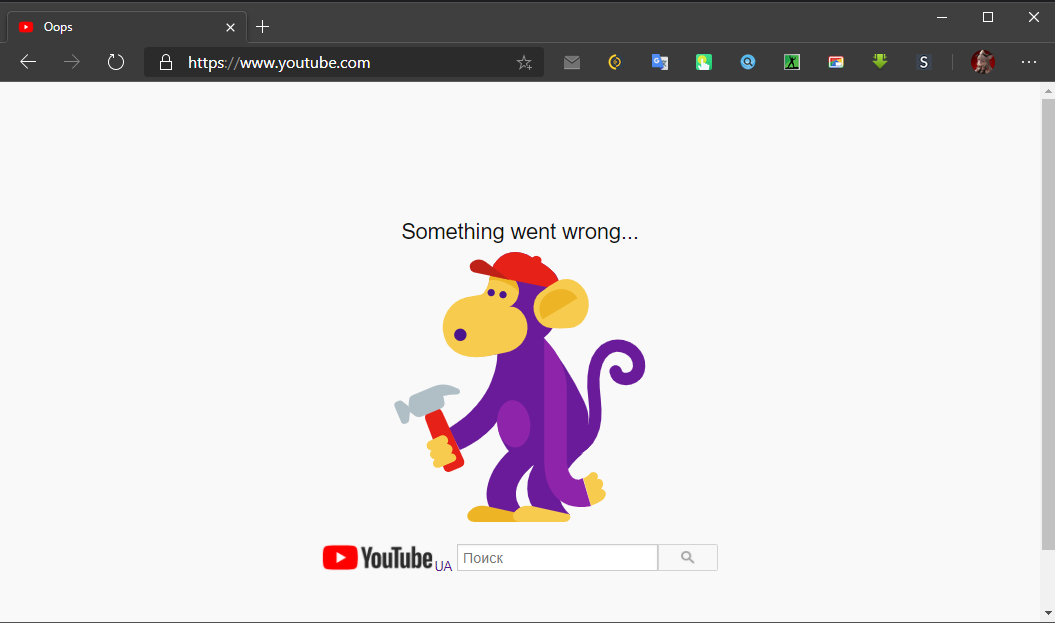The width and height of the screenshot is (1055, 623).
Task: View site info via the padlock icon
Action: pos(166,63)
